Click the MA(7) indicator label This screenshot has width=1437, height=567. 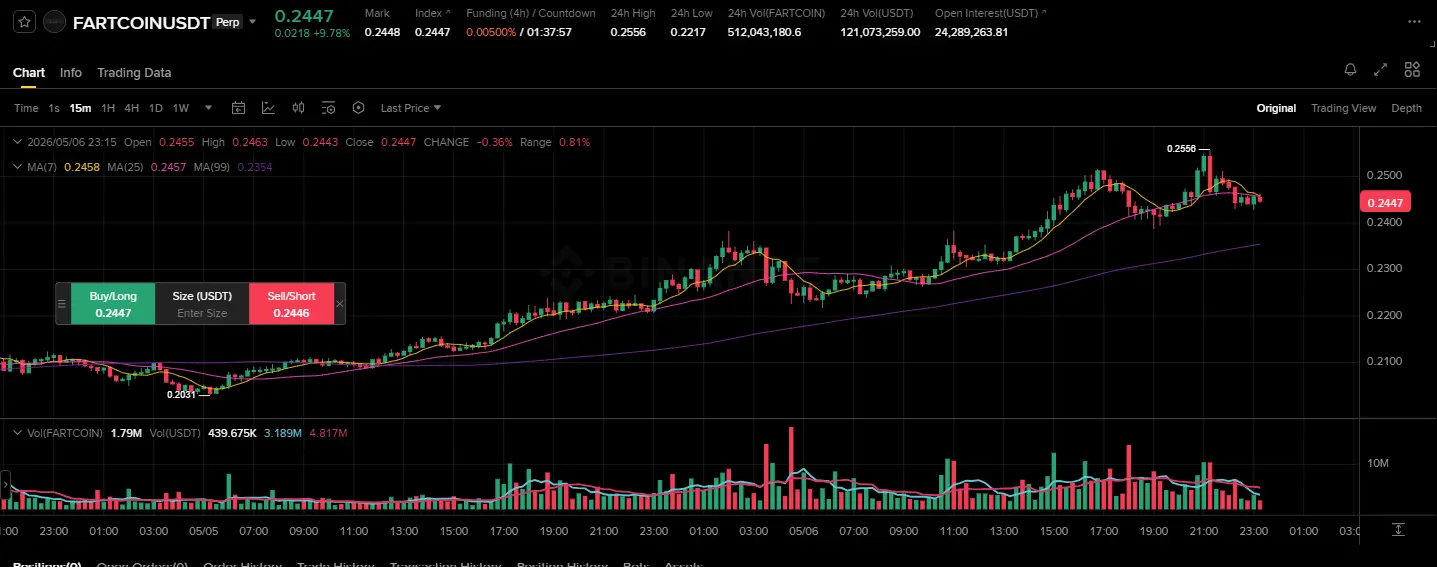coord(43,166)
